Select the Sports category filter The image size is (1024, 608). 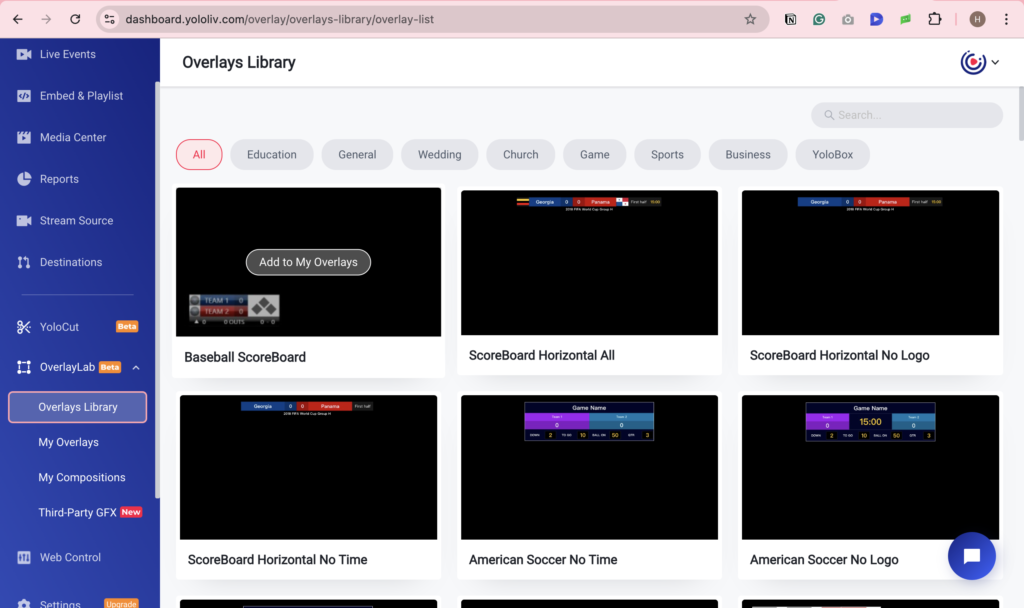click(667, 154)
